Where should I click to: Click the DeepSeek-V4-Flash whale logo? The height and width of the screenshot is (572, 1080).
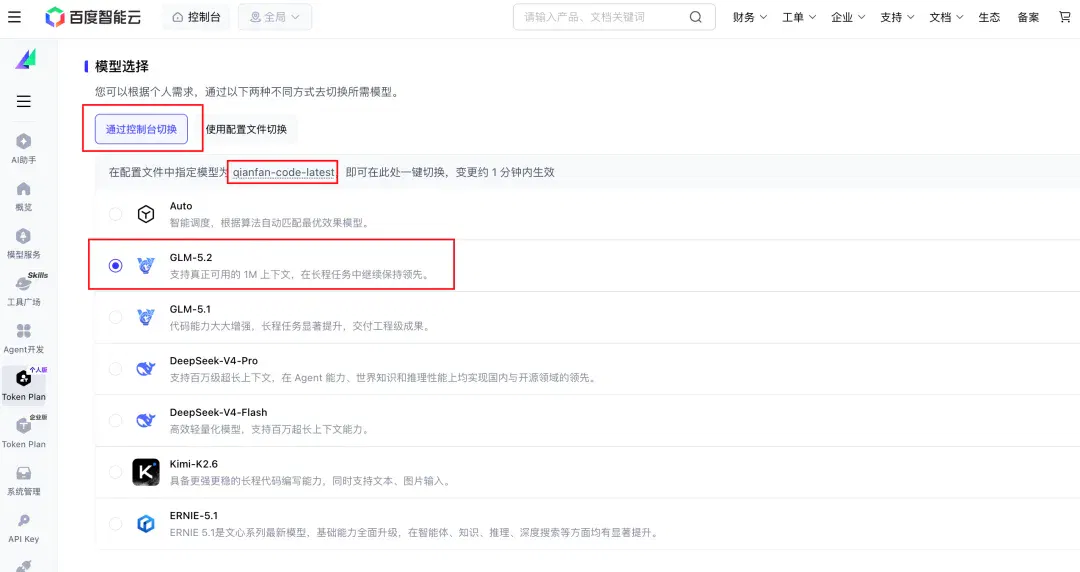click(145, 420)
